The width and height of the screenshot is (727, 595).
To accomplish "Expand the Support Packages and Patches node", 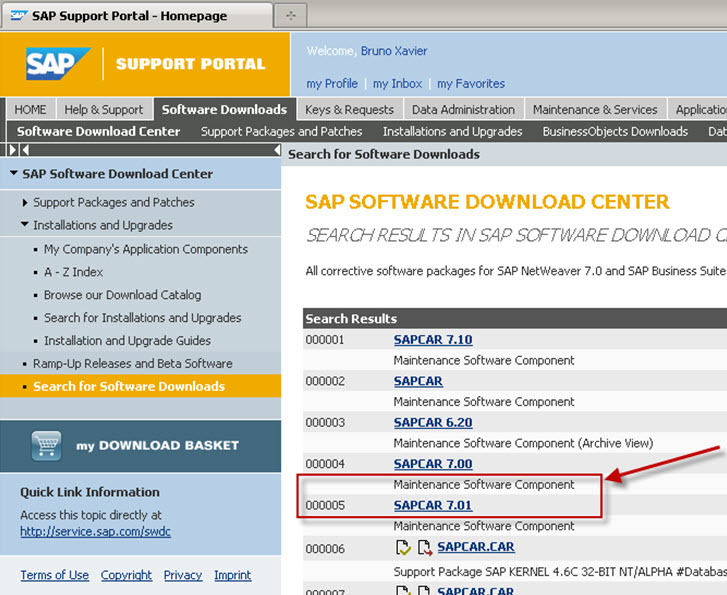I will point(26,202).
